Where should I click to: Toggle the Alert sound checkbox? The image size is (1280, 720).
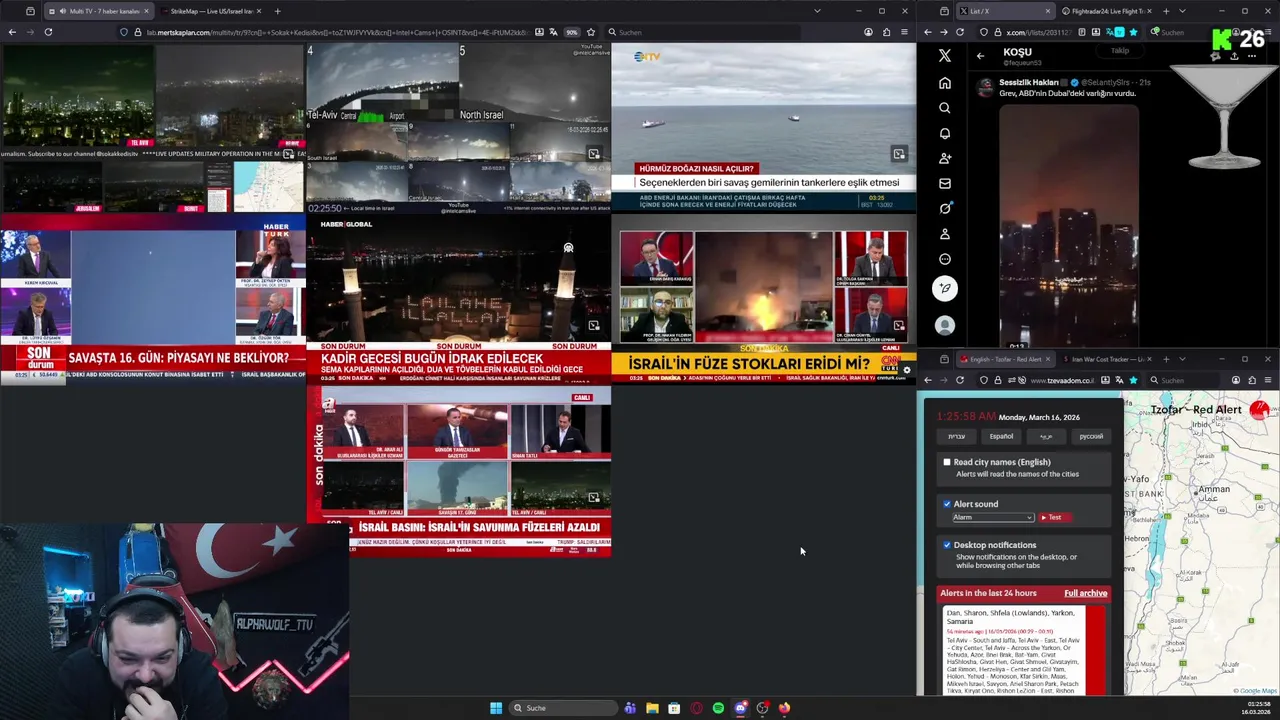pyautogui.click(x=947, y=504)
